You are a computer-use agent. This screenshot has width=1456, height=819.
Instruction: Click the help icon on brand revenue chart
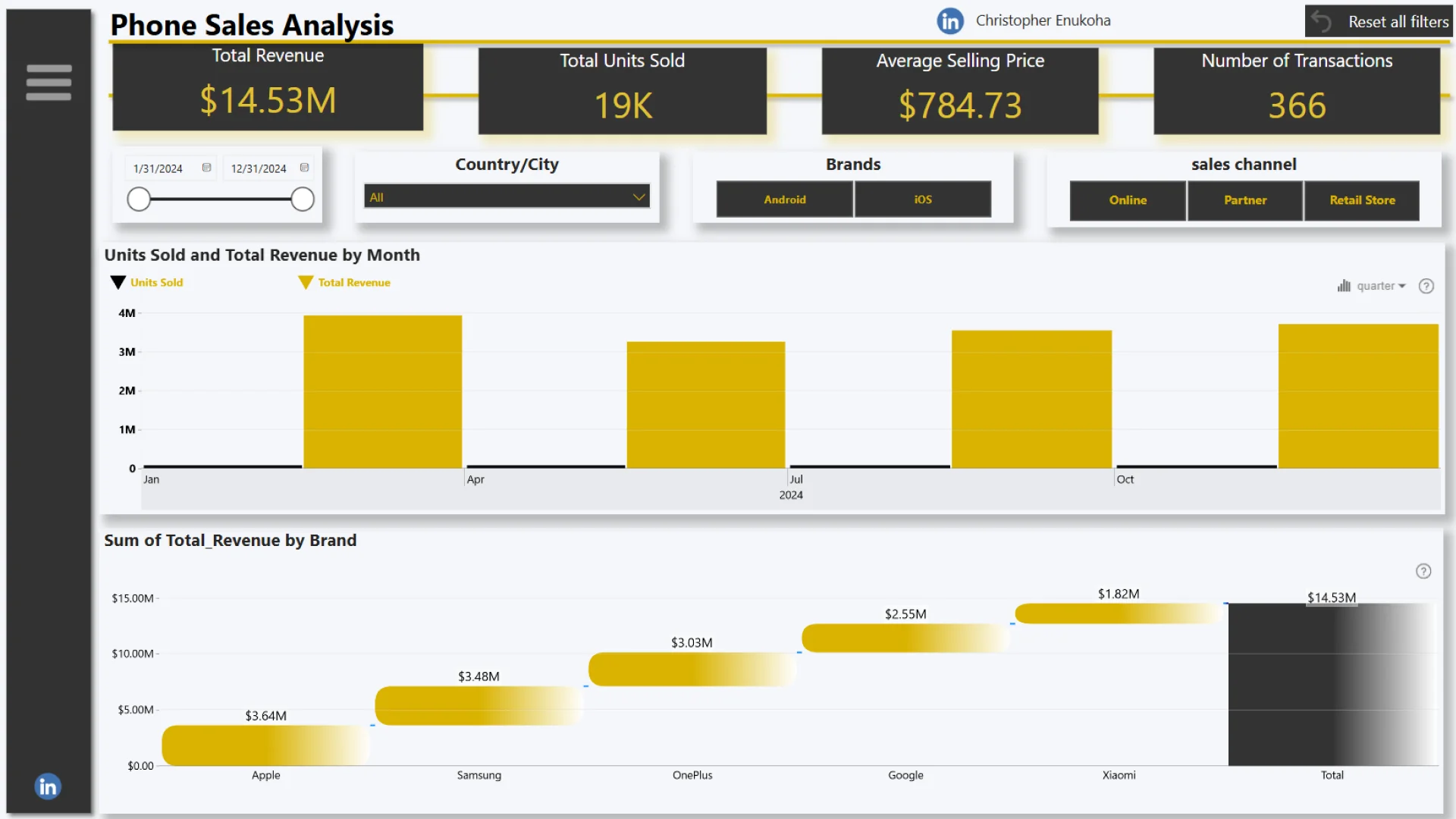[x=1423, y=571]
